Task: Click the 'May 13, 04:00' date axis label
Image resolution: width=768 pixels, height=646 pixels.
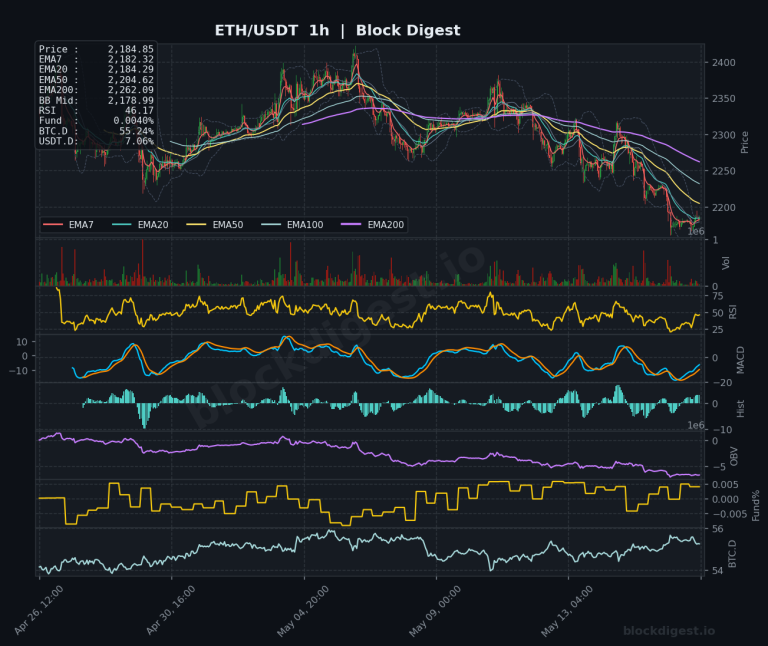Action: pyautogui.click(x=567, y=611)
